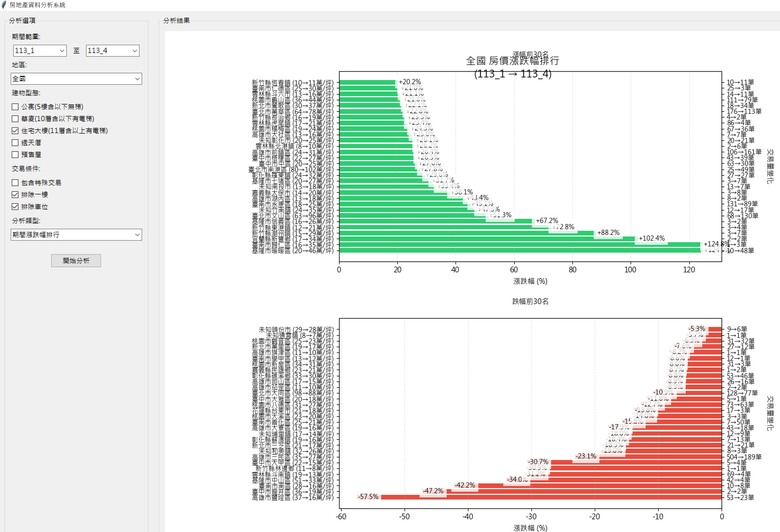Select the 分析選項 panel header

22,20
